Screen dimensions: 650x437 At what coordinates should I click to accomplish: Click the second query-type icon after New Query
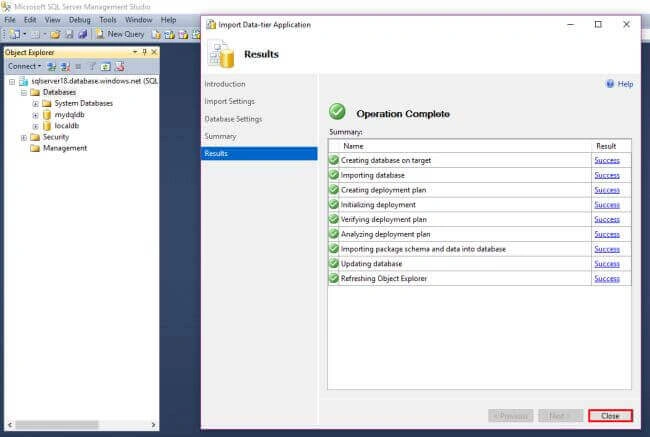point(170,34)
